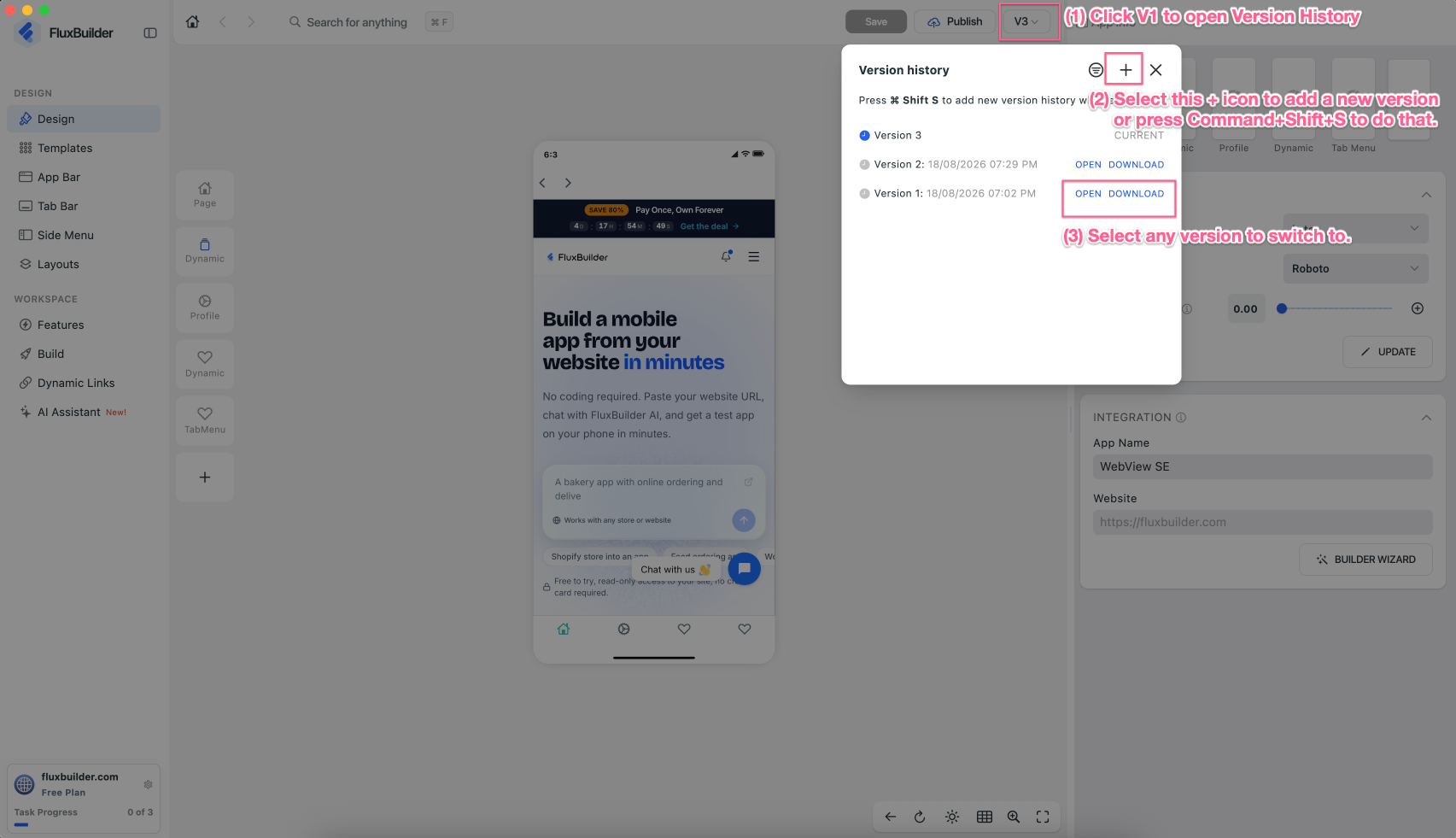Select the Version 3 radio dot
Viewport: 1456px width, 838px height.
pyautogui.click(x=864, y=135)
